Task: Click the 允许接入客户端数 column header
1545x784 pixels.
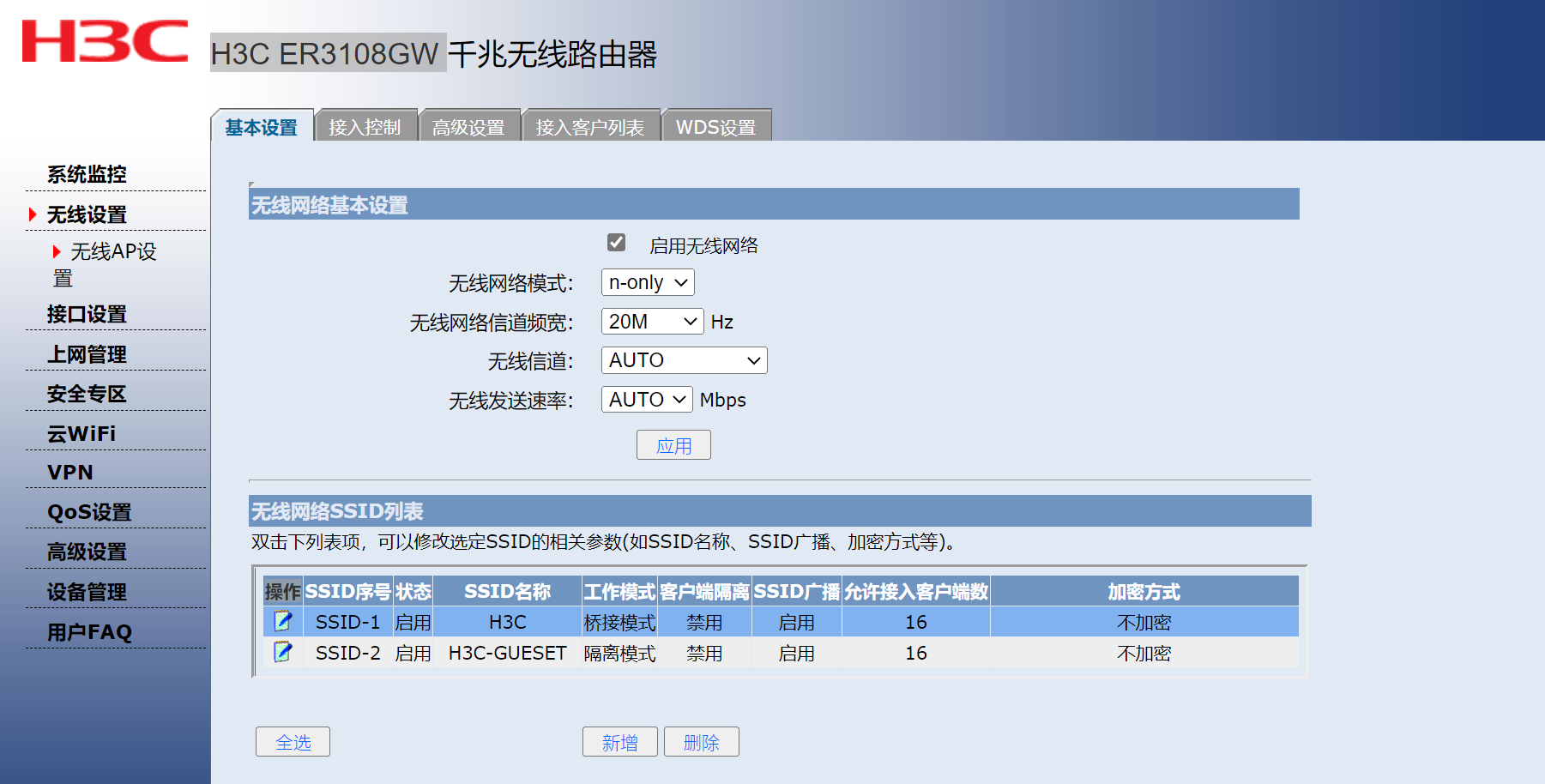Action: coord(916,591)
